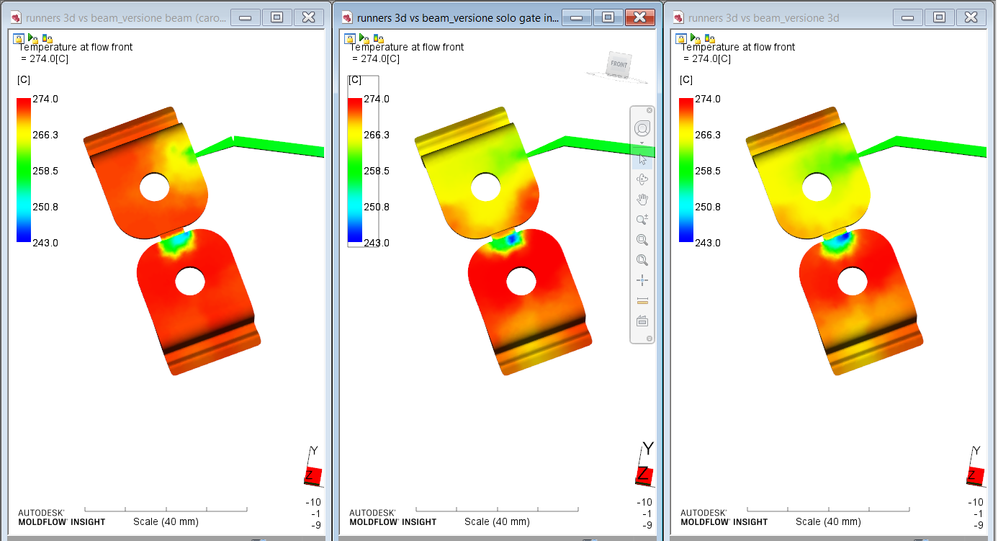Click the study icon in left window title

(x=16, y=18)
